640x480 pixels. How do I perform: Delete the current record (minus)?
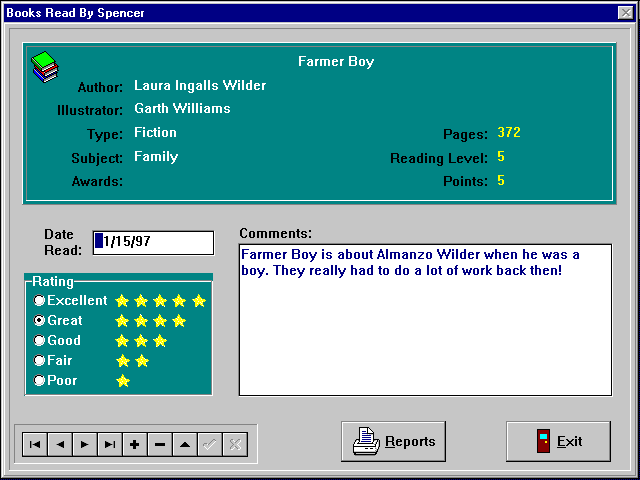click(x=160, y=445)
